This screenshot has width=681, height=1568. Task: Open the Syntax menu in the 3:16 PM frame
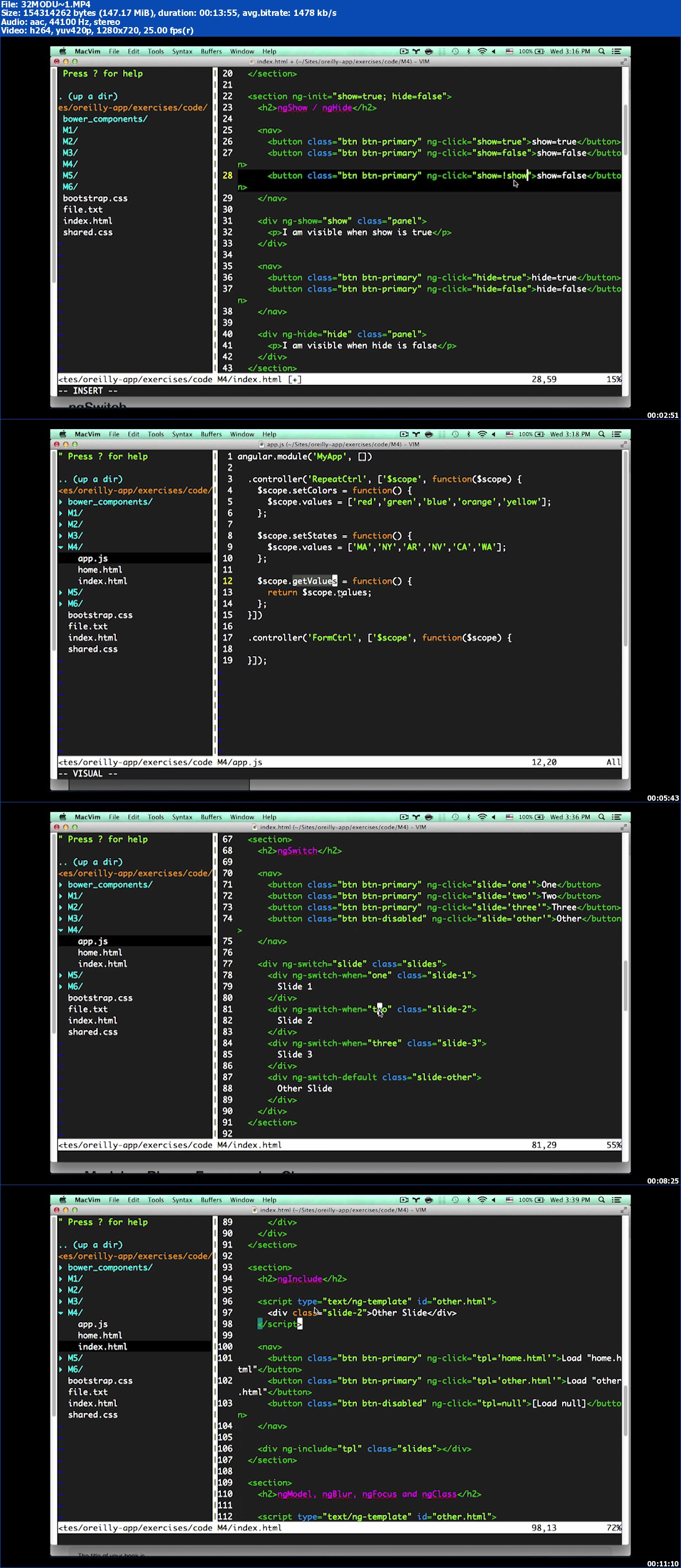tap(182, 52)
